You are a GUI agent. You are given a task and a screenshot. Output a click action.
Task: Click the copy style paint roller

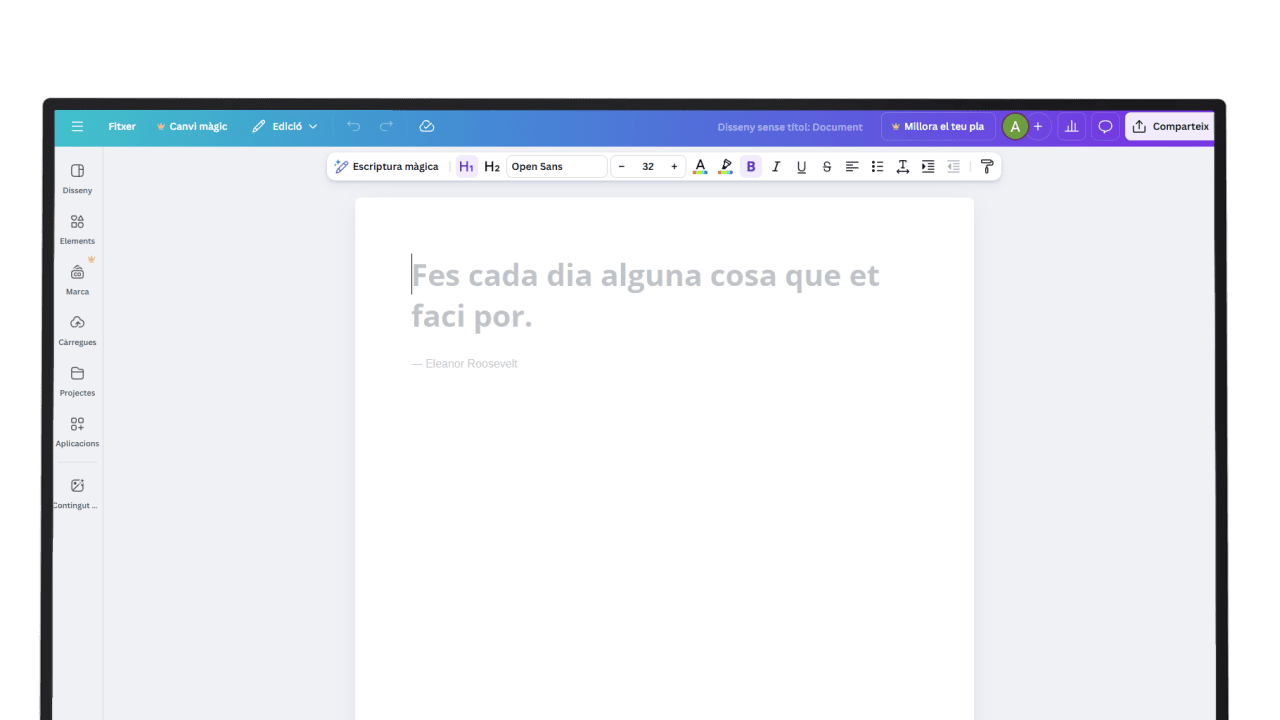point(987,167)
